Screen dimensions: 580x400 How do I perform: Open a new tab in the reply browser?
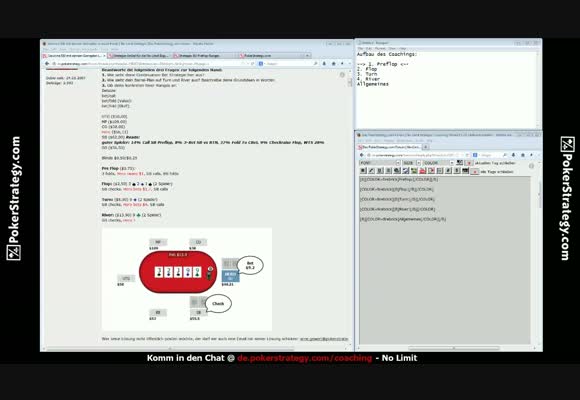[x=426, y=147]
